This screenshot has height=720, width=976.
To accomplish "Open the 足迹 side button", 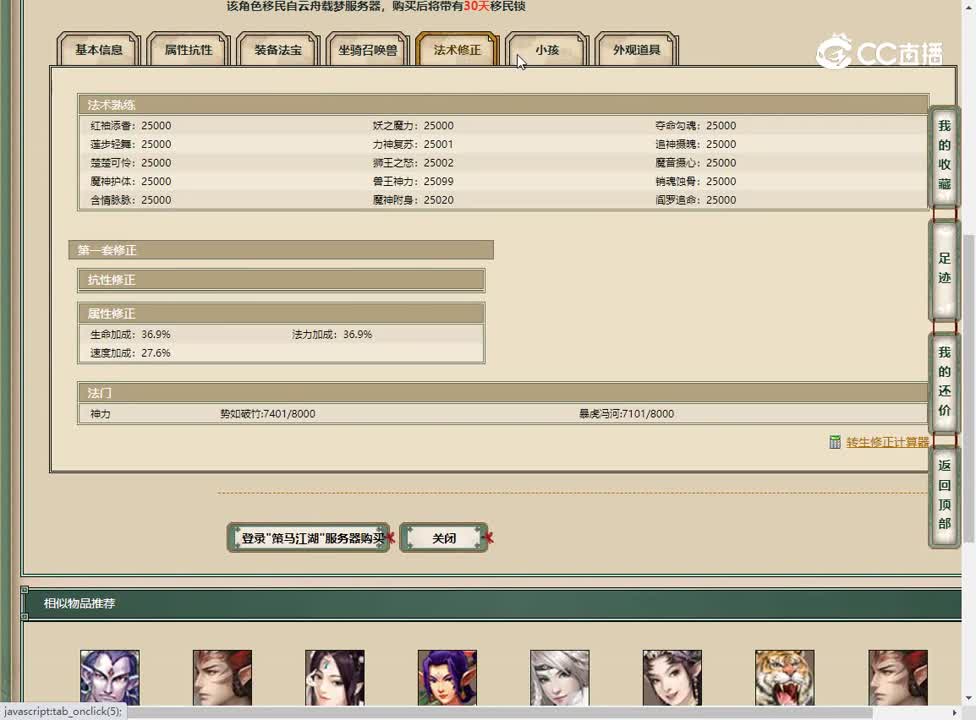I will click(944, 269).
